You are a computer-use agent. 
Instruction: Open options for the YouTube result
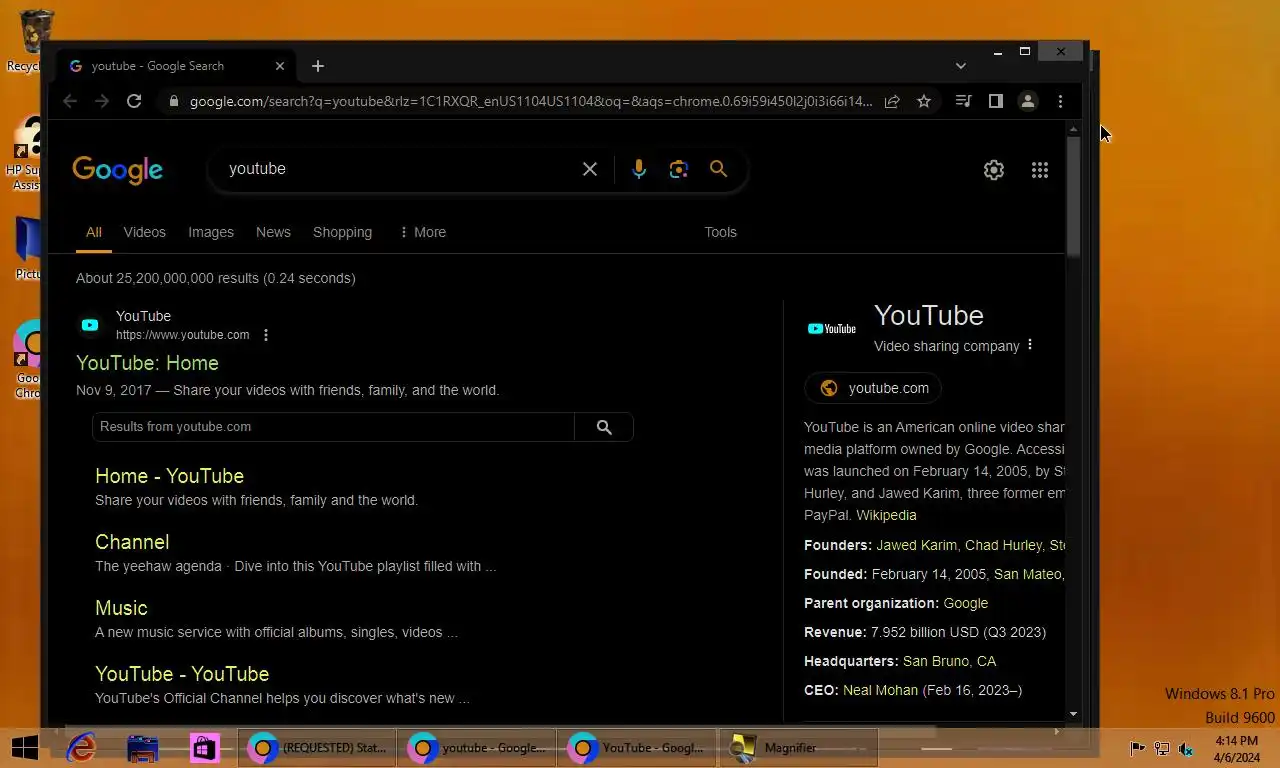coord(266,335)
